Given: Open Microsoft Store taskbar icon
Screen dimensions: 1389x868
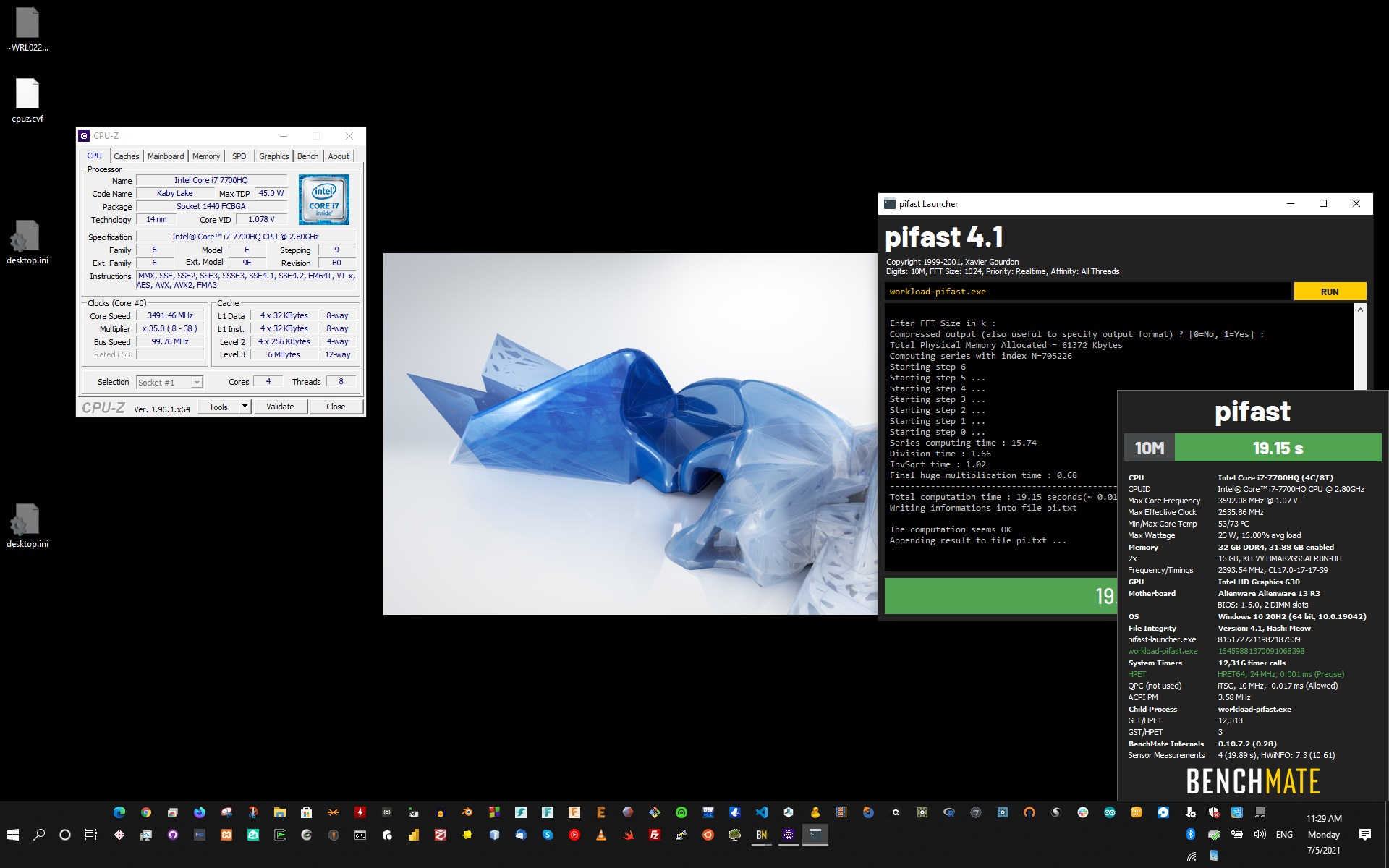Looking at the screenshot, I should [306, 812].
